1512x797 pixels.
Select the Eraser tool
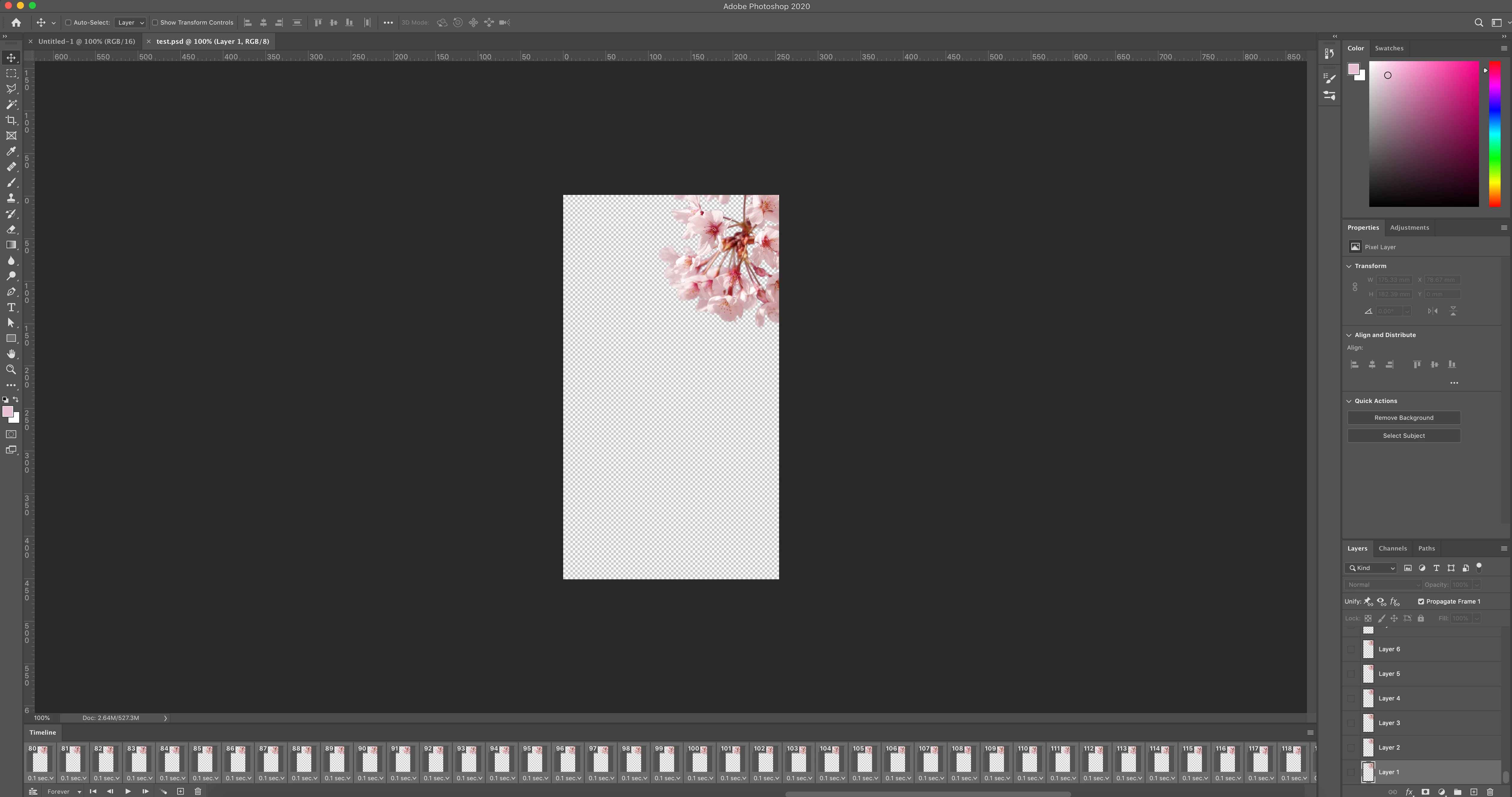(x=11, y=229)
